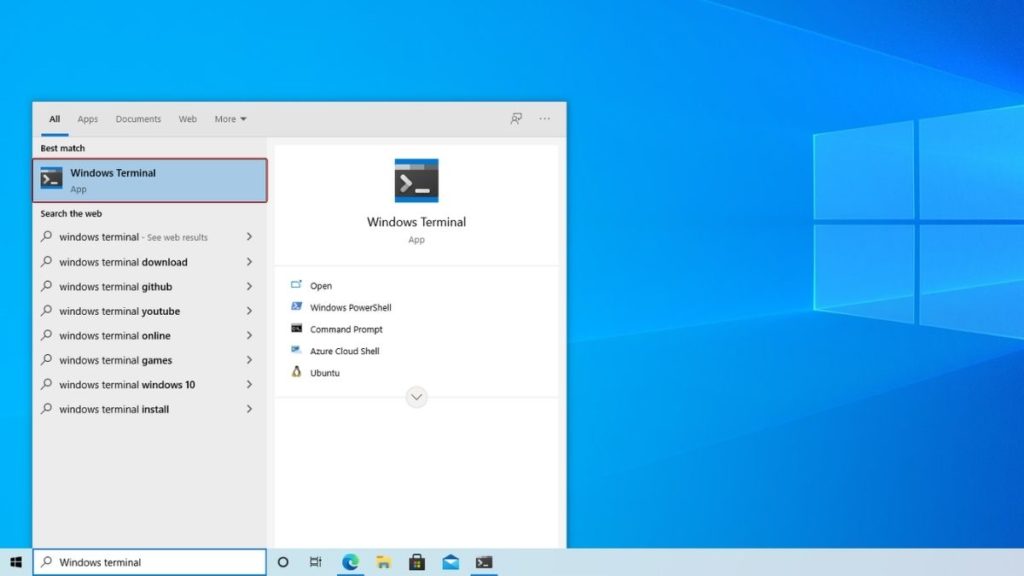Click the ellipsis options icon in search header

pyautogui.click(x=544, y=118)
